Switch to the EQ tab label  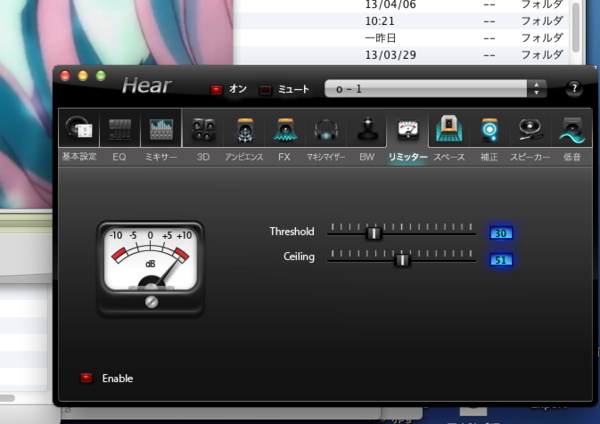click(x=119, y=157)
